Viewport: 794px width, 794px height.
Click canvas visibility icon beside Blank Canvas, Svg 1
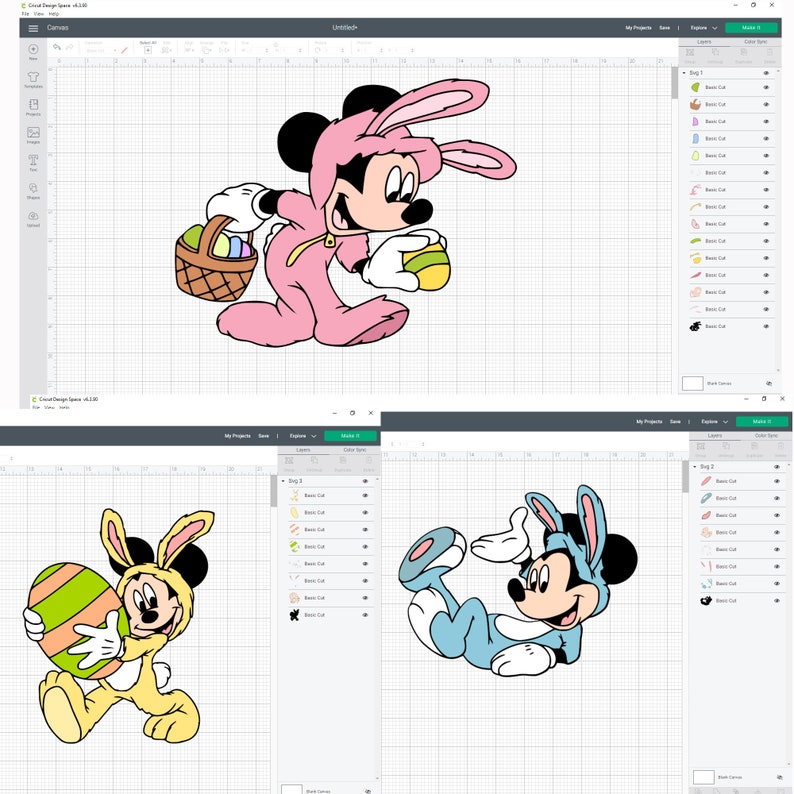coord(769,383)
